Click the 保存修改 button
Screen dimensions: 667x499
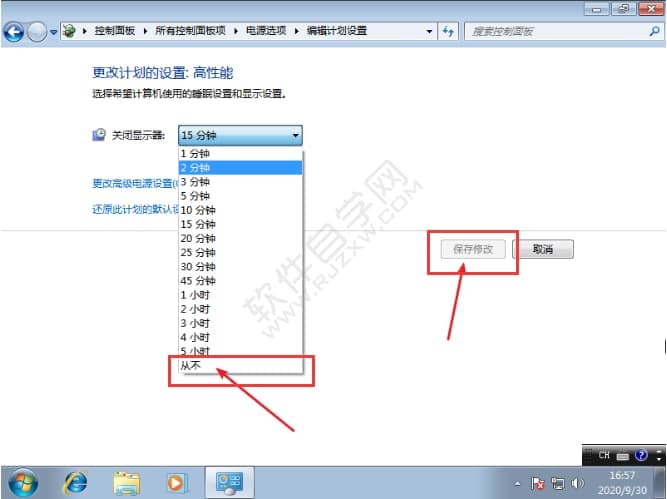[473, 249]
